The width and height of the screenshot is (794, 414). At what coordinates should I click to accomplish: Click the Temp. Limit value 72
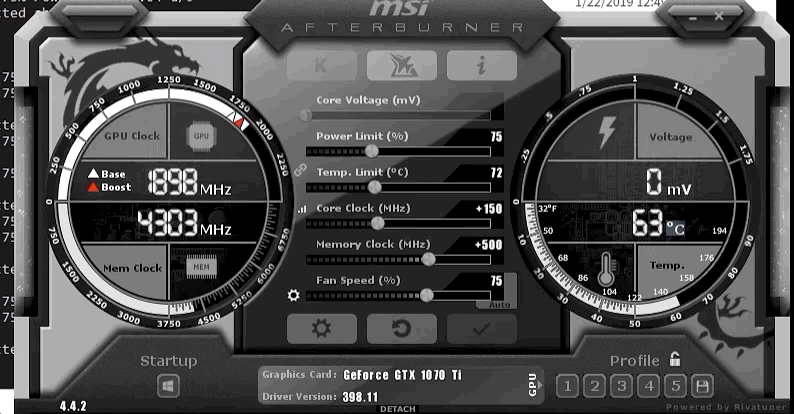496,173
